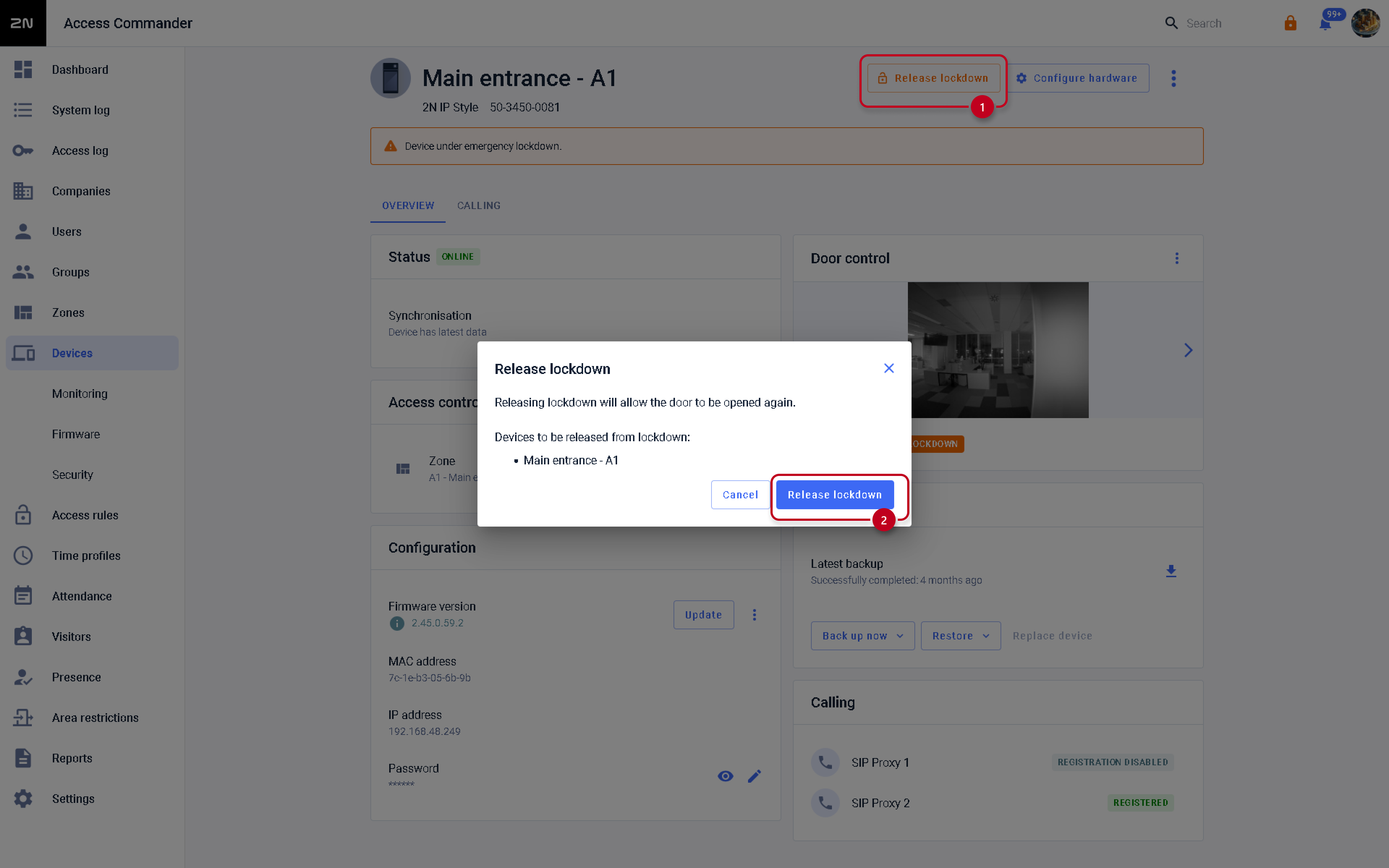The image size is (1389, 868).
Task: Click the warning icon in lockdown banner
Action: pyautogui.click(x=390, y=146)
